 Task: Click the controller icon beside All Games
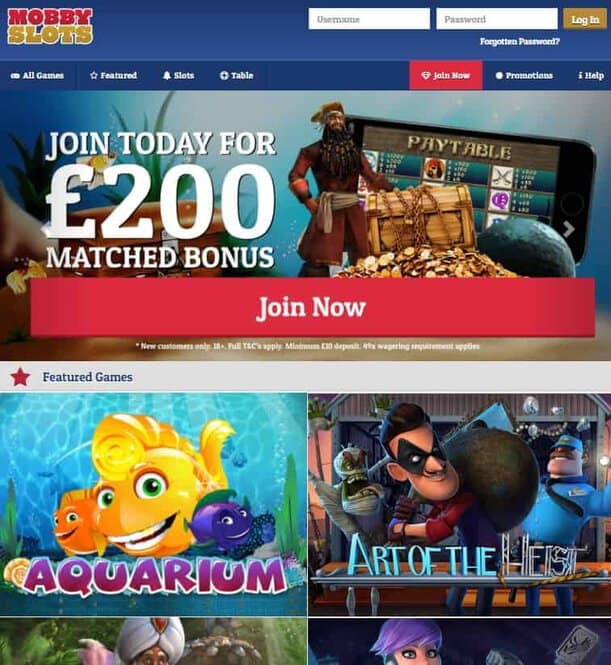[x=15, y=75]
